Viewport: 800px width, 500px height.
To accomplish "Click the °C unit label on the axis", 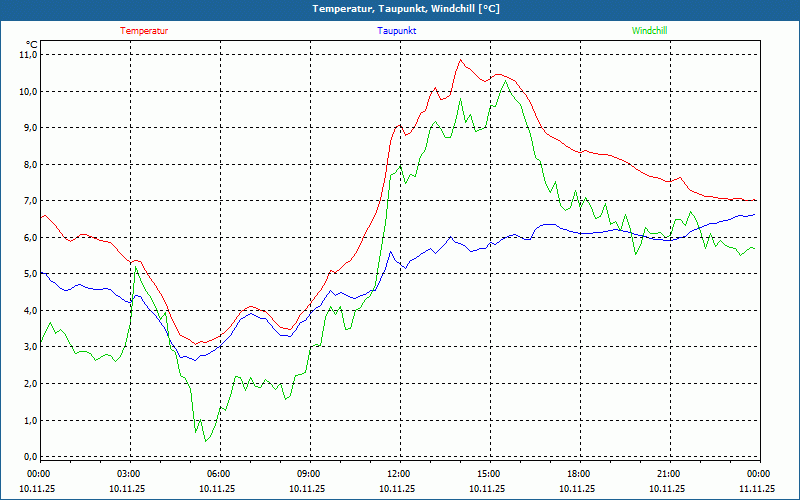I will click(x=31, y=44).
